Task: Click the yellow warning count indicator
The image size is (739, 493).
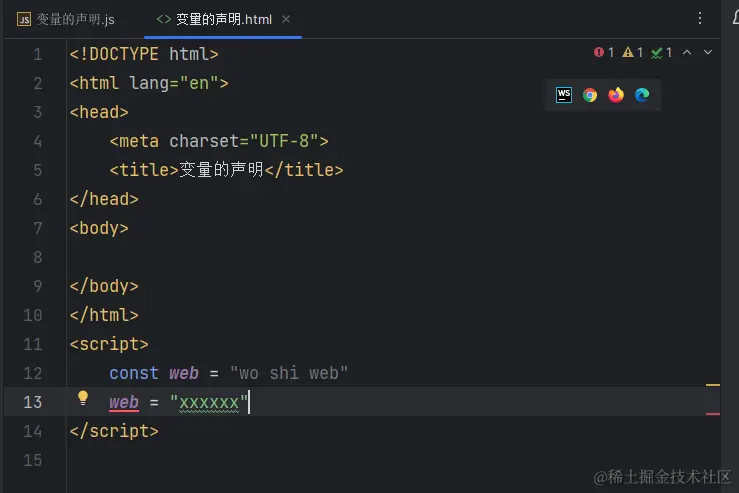Action: (632, 52)
